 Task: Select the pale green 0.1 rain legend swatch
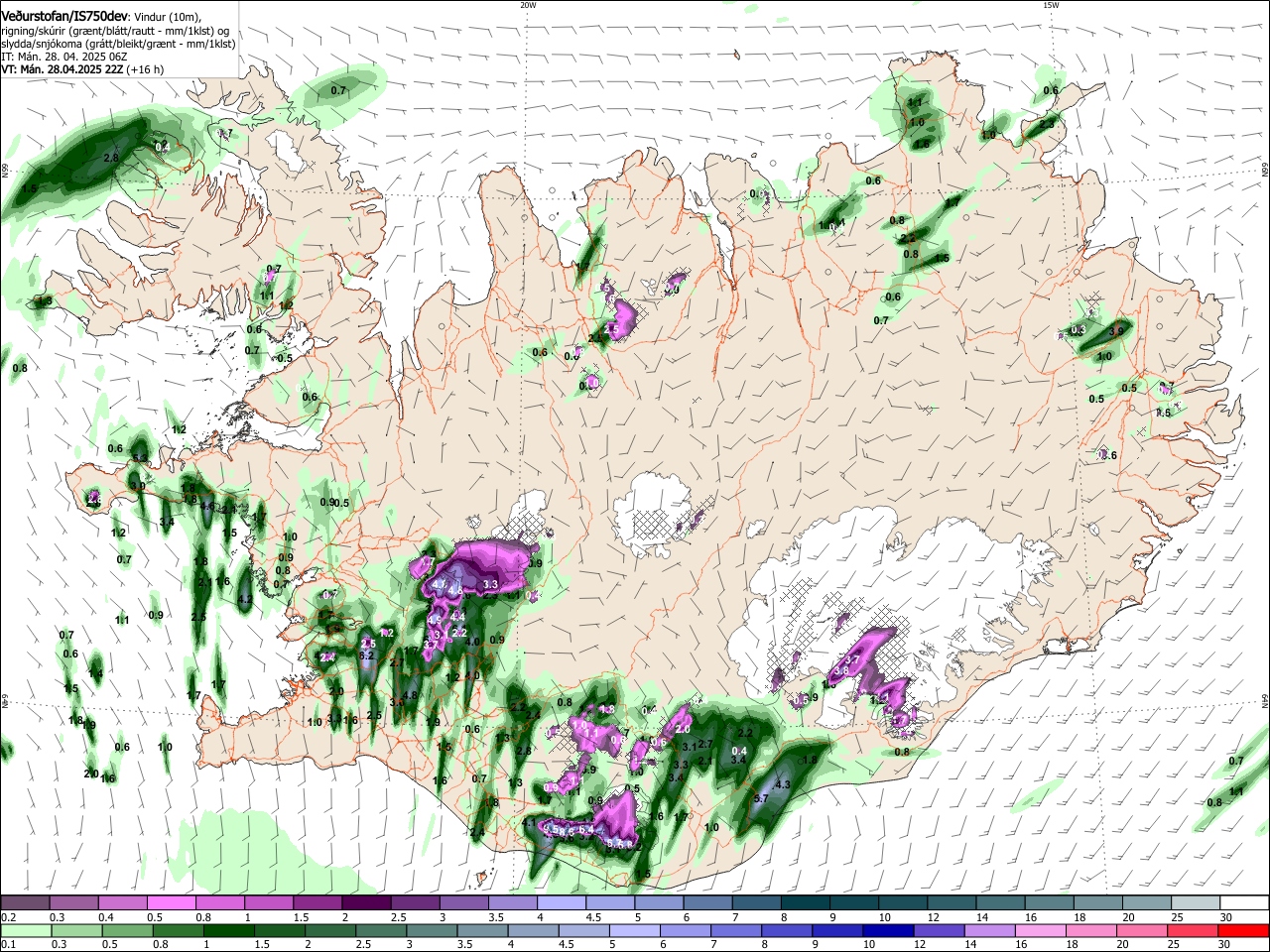(x=26, y=930)
